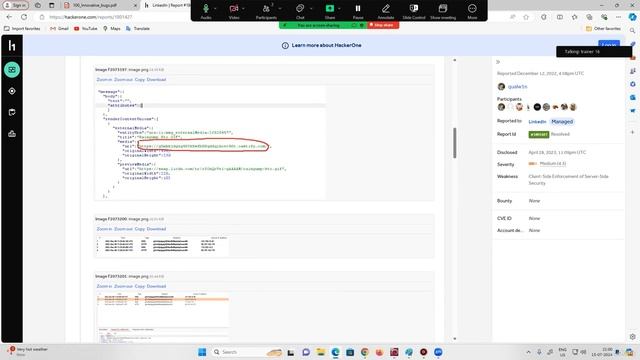The height and width of the screenshot is (360, 640).
Task: Open Zoom Participants panel
Action: point(266,11)
